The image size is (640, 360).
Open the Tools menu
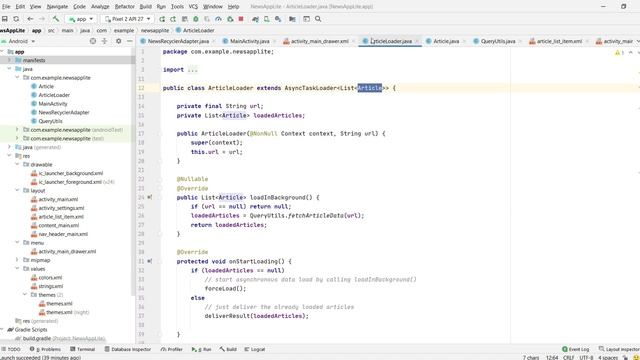pyautogui.click(x=177, y=7)
